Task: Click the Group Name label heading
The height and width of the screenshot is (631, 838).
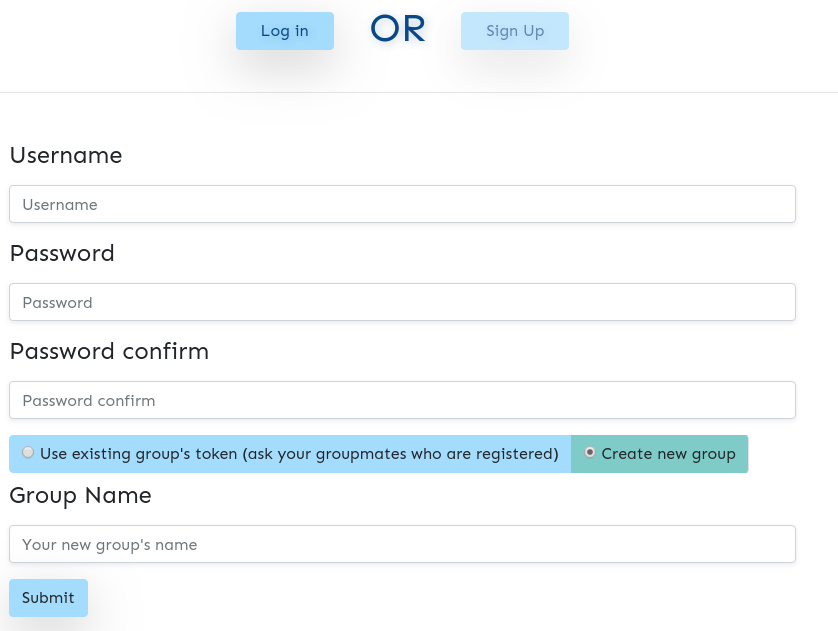Action: 80,496
